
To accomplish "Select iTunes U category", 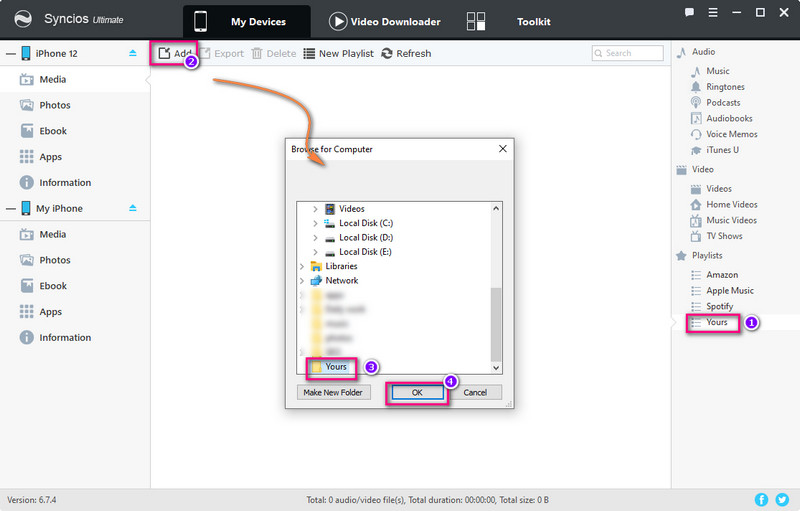I will 715,150.
